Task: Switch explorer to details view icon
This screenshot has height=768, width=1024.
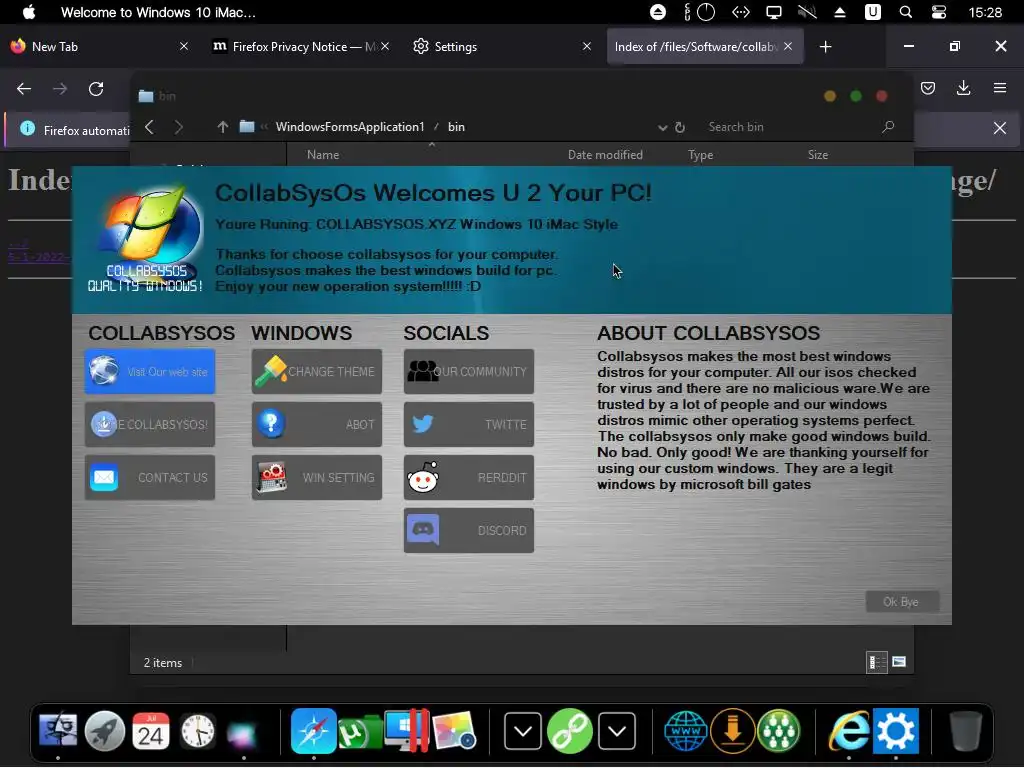Action: (x=876, y=663)
